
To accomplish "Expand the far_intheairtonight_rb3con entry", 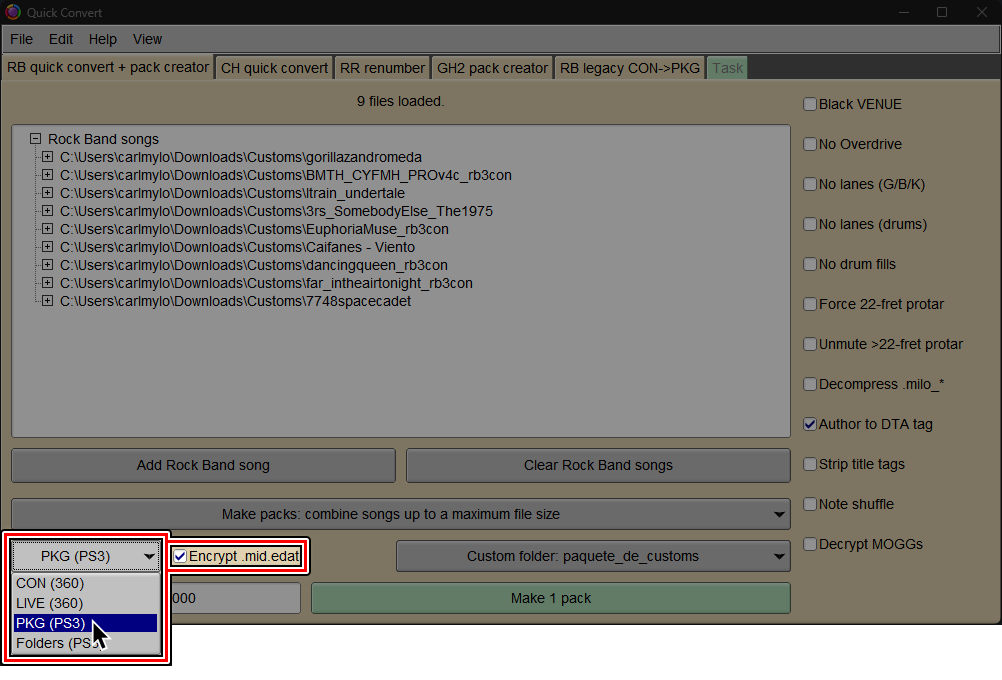I will click(x=47, y=282).
